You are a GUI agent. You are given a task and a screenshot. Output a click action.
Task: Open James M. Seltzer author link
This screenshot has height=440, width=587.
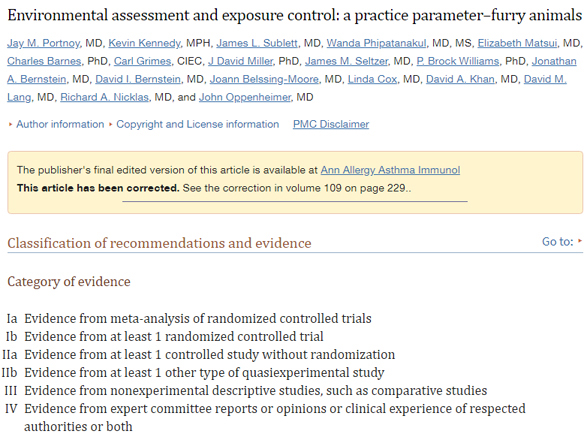click(x=346, y=61)
